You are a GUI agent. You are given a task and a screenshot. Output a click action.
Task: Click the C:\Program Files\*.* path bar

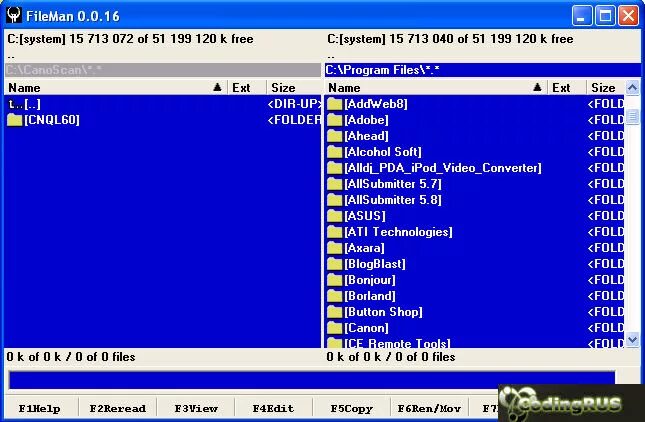coord(483,70)
